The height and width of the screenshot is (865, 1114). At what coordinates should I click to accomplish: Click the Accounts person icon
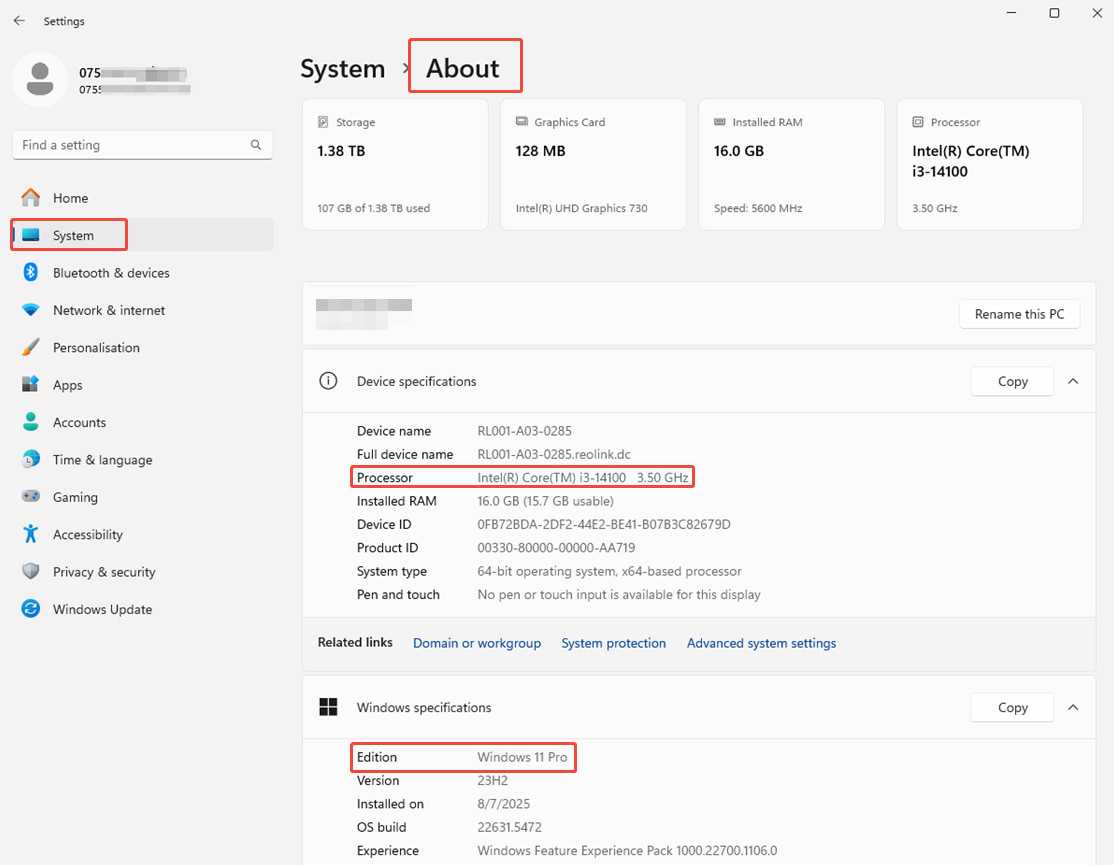click(x=31, y=422)
